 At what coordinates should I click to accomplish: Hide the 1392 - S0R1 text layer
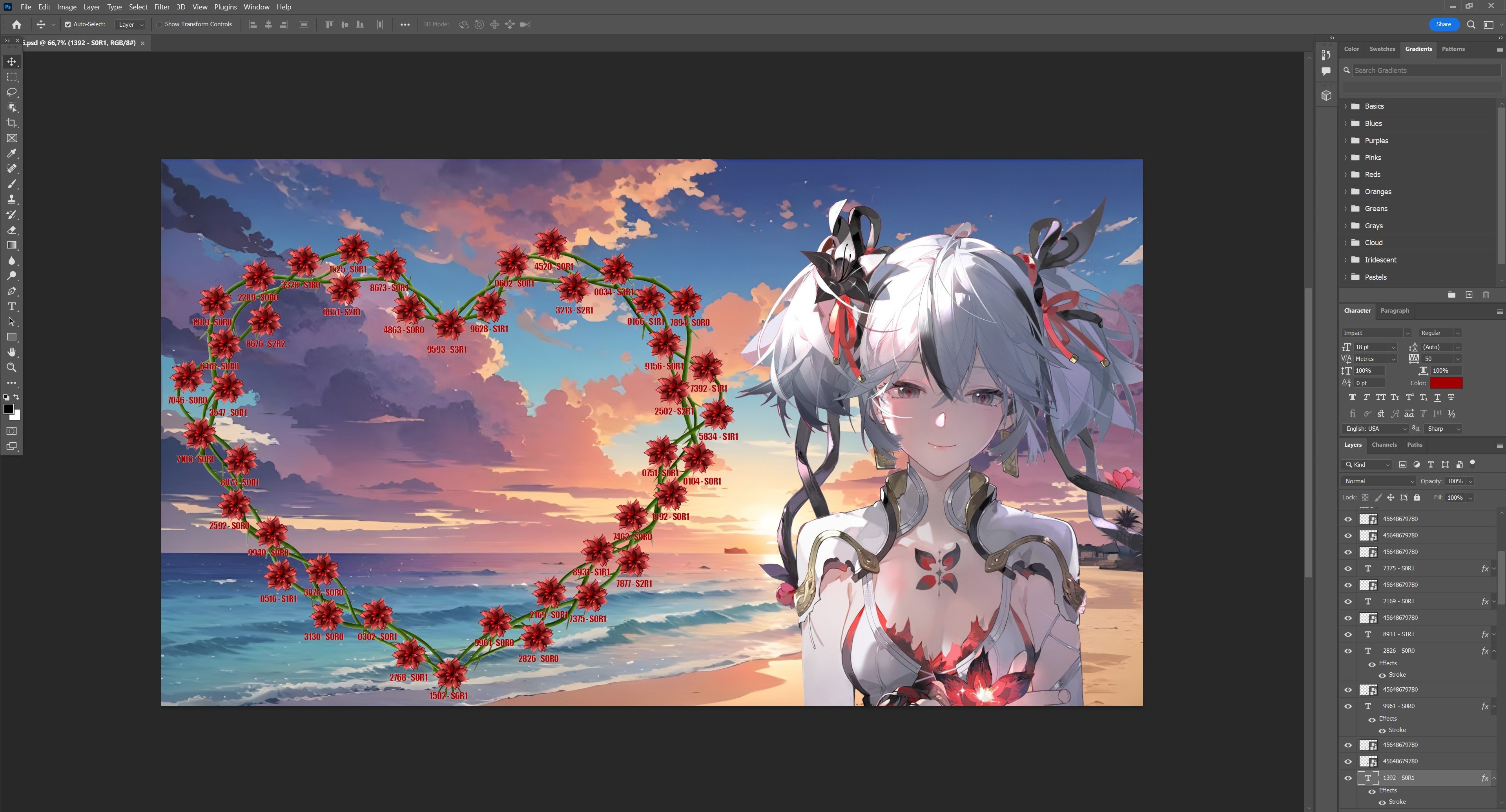[x=1347, y=778]
